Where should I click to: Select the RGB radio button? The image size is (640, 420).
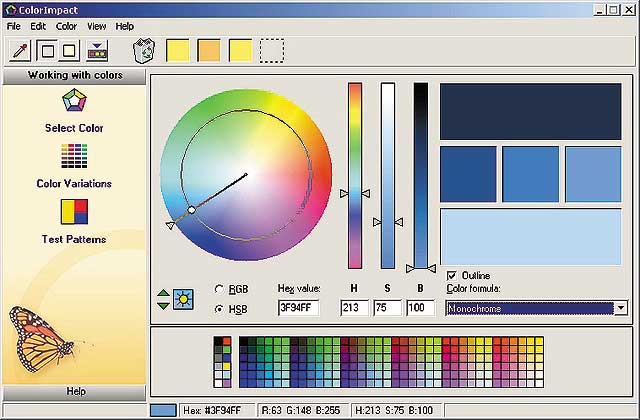219,289
